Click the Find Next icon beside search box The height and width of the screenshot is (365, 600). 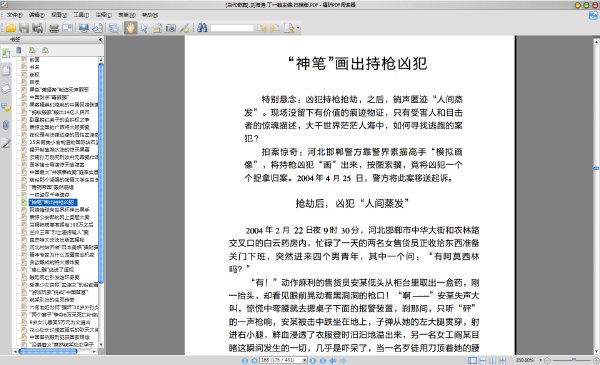pyautogui.click(x=274, y=28)
